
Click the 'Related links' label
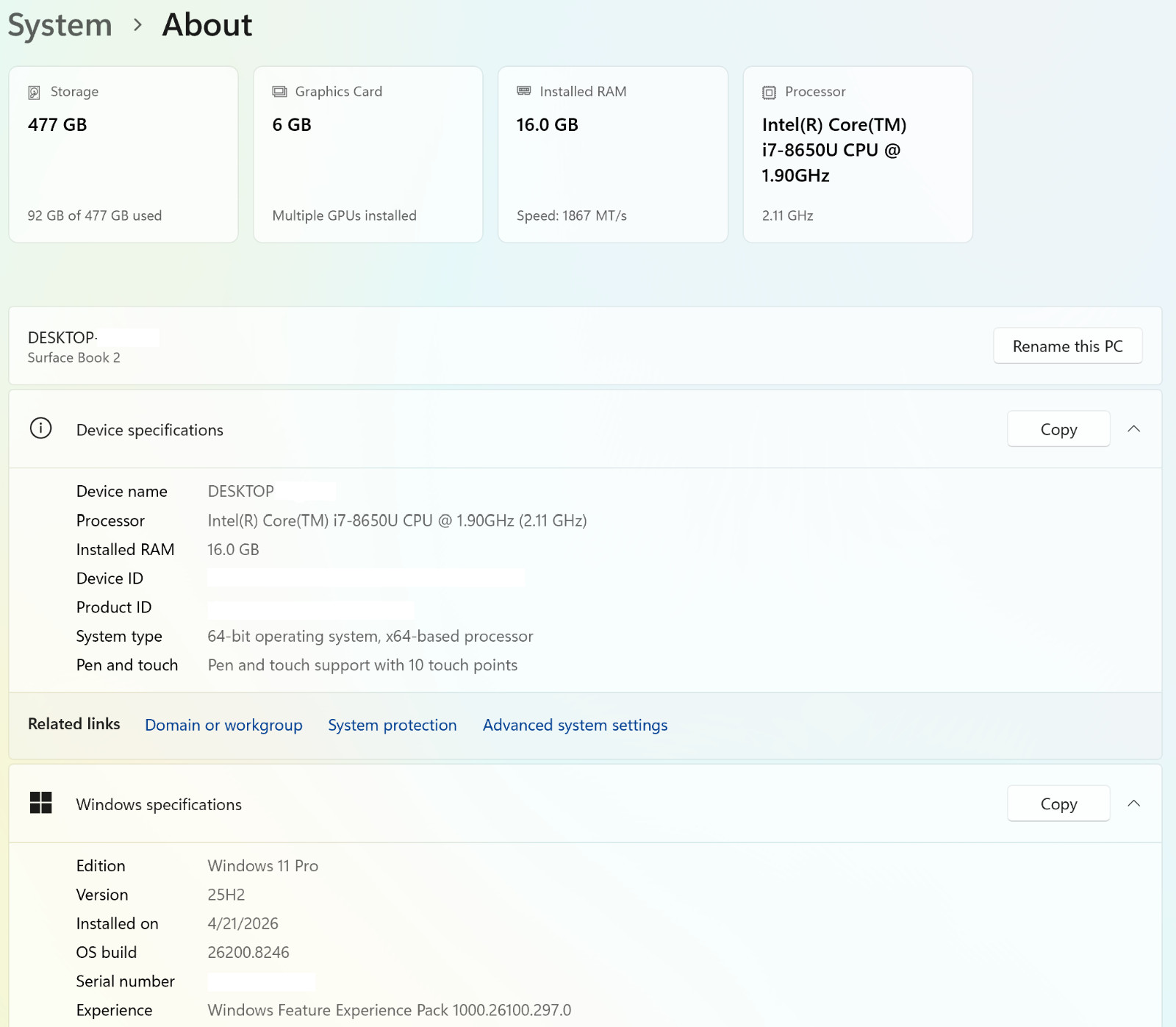[73, 724]
